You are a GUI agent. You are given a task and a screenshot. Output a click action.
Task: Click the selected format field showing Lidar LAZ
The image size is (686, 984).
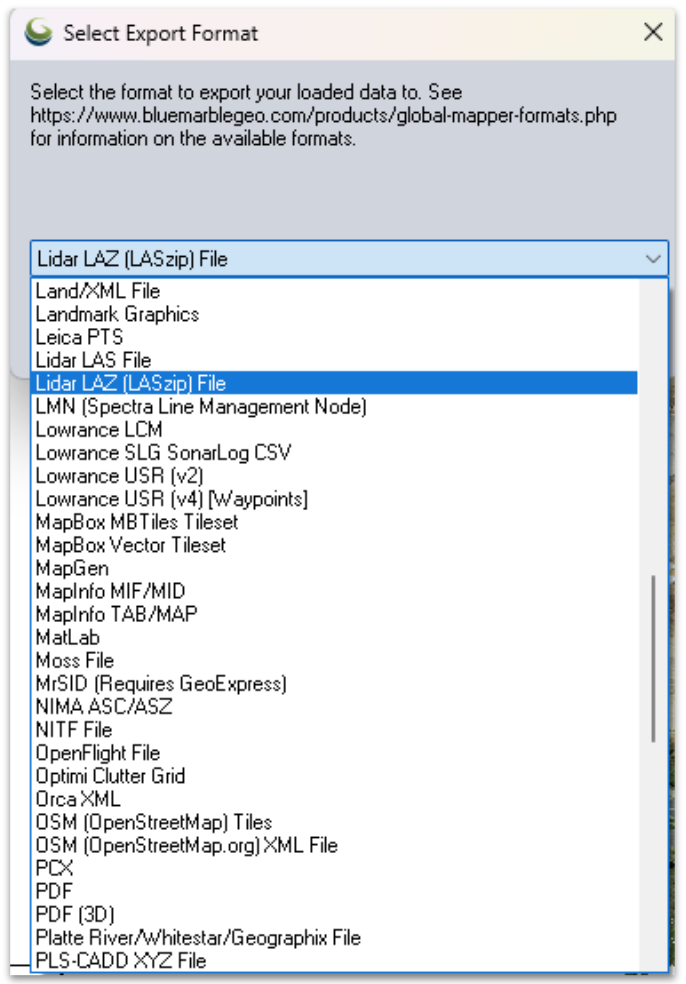(x=349, y=259)
